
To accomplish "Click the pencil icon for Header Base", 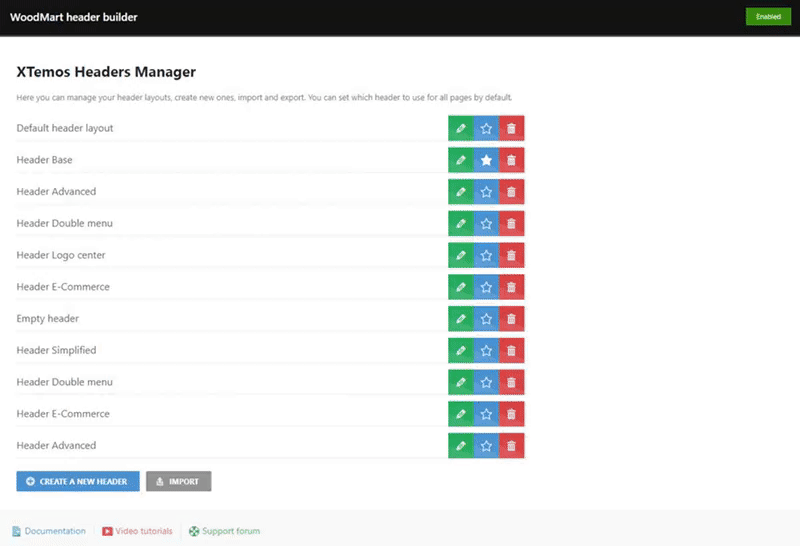I will point(460,160).
